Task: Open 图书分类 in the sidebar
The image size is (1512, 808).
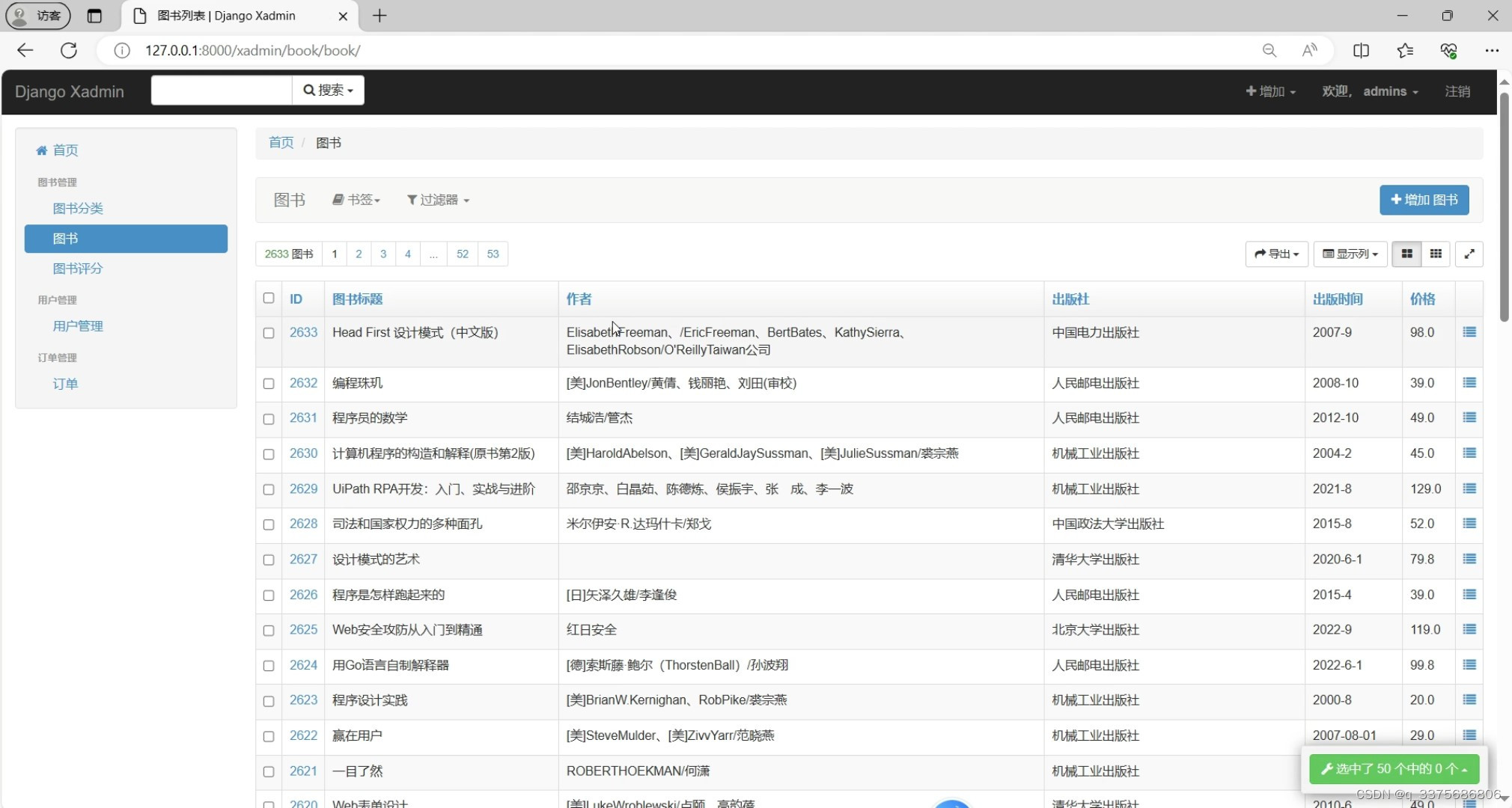Action: coord(78,209)
